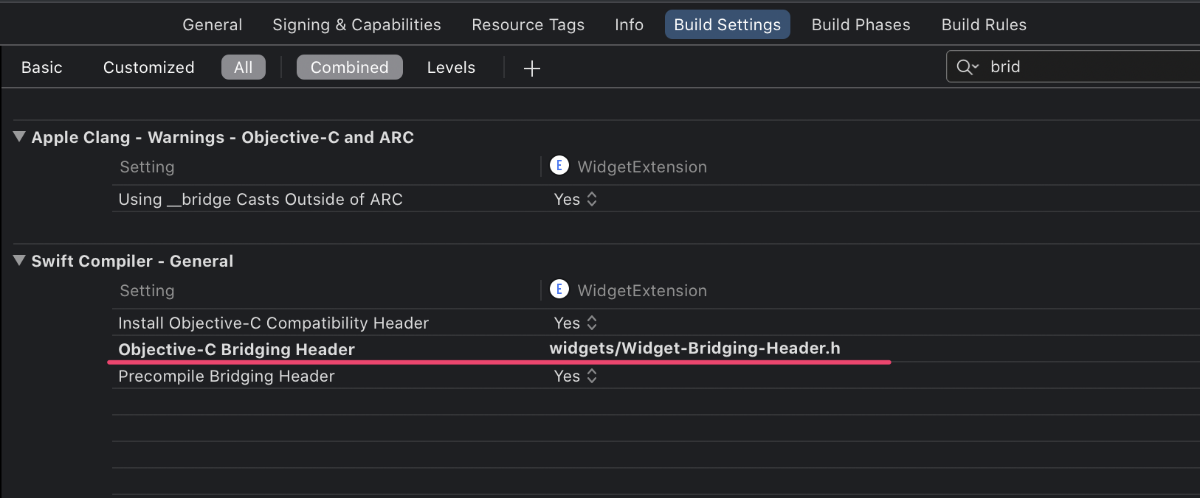Click the plus icon to add build setting
Screen dimensions: 1200x498
pos(532,68)
